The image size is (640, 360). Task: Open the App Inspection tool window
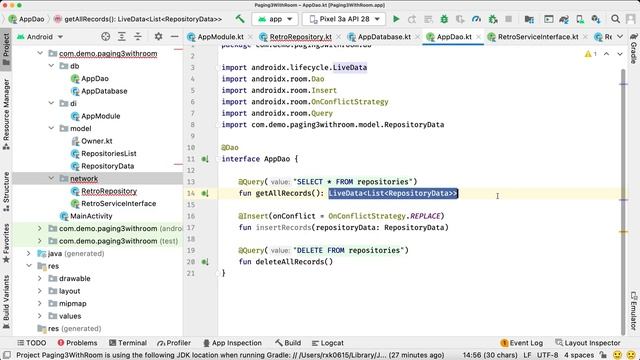(232, 343)
